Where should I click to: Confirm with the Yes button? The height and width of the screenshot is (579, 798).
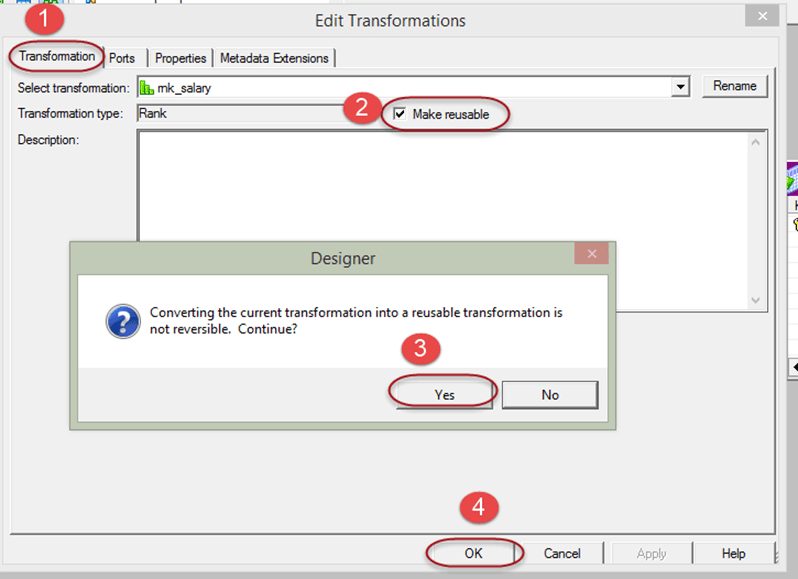[444, 394]
